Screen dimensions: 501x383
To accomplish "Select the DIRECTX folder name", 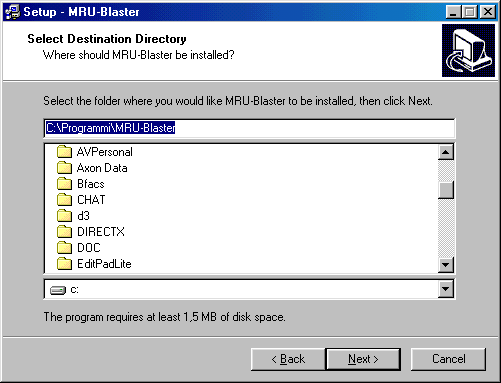I will (101, 232).
